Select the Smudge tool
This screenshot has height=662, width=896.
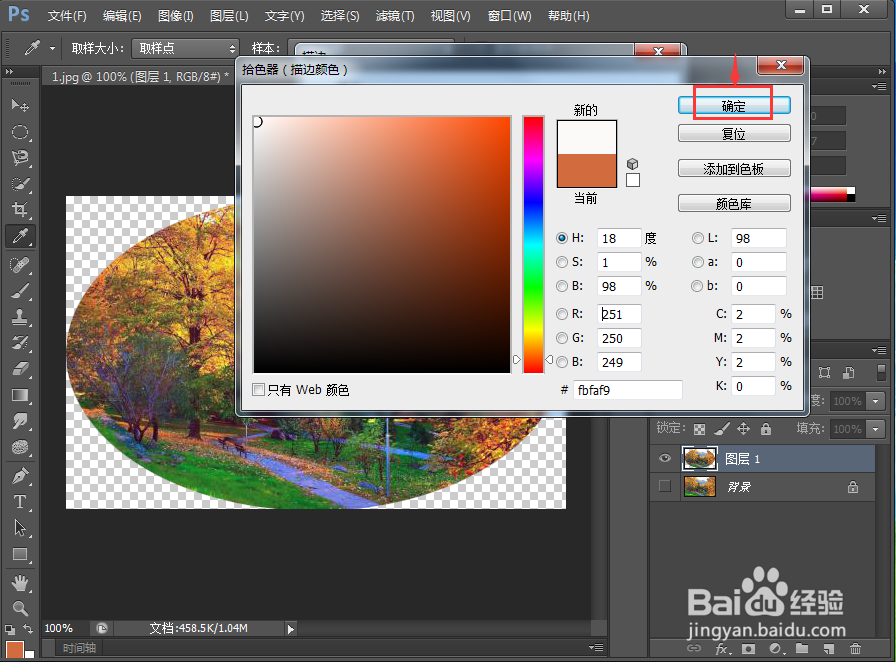click(20, 421)
